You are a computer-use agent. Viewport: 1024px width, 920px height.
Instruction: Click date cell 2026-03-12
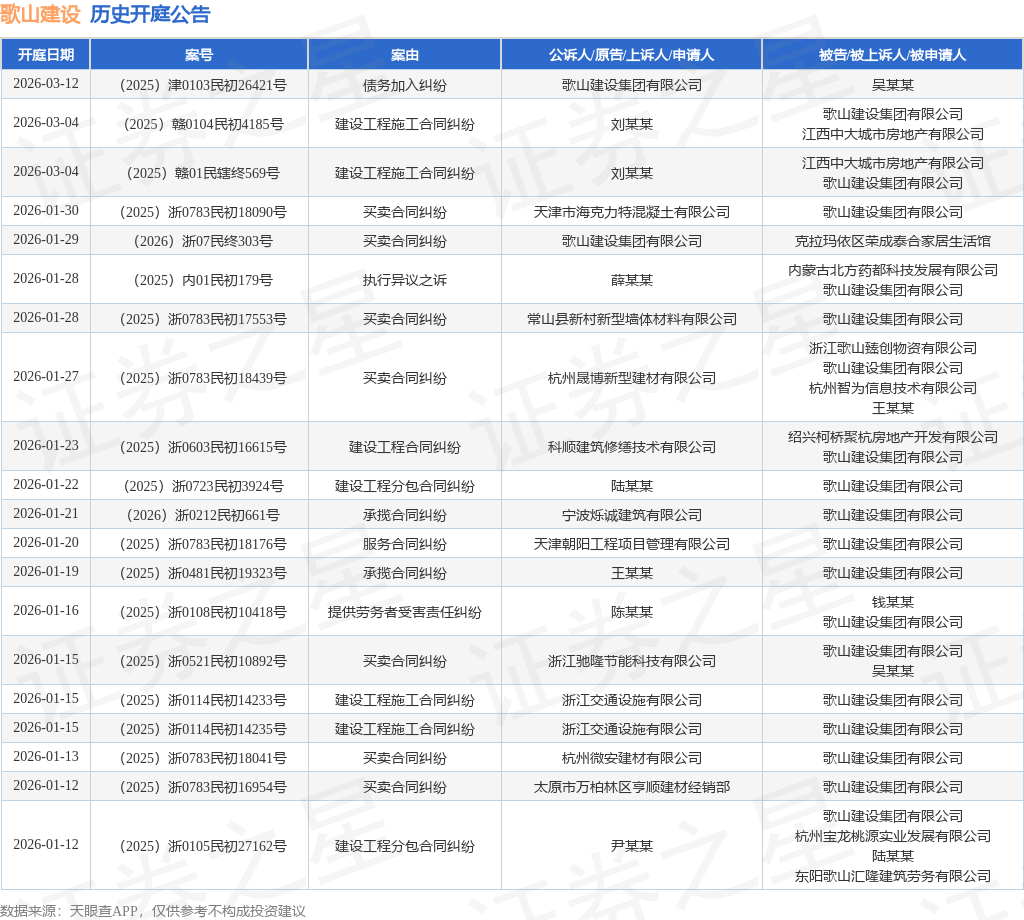click(46, 84)
